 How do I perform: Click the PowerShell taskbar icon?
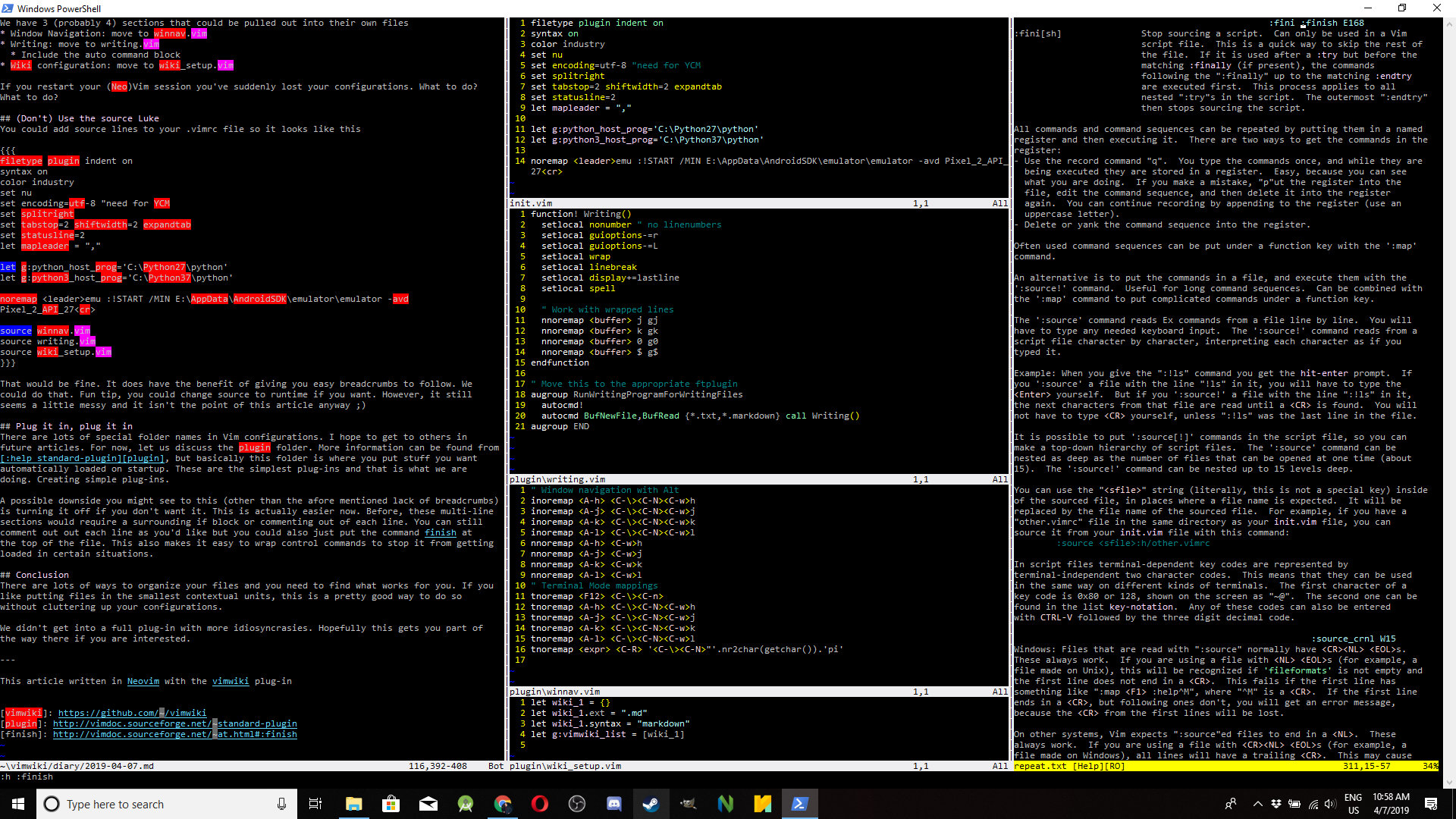[x=799, y=804]
